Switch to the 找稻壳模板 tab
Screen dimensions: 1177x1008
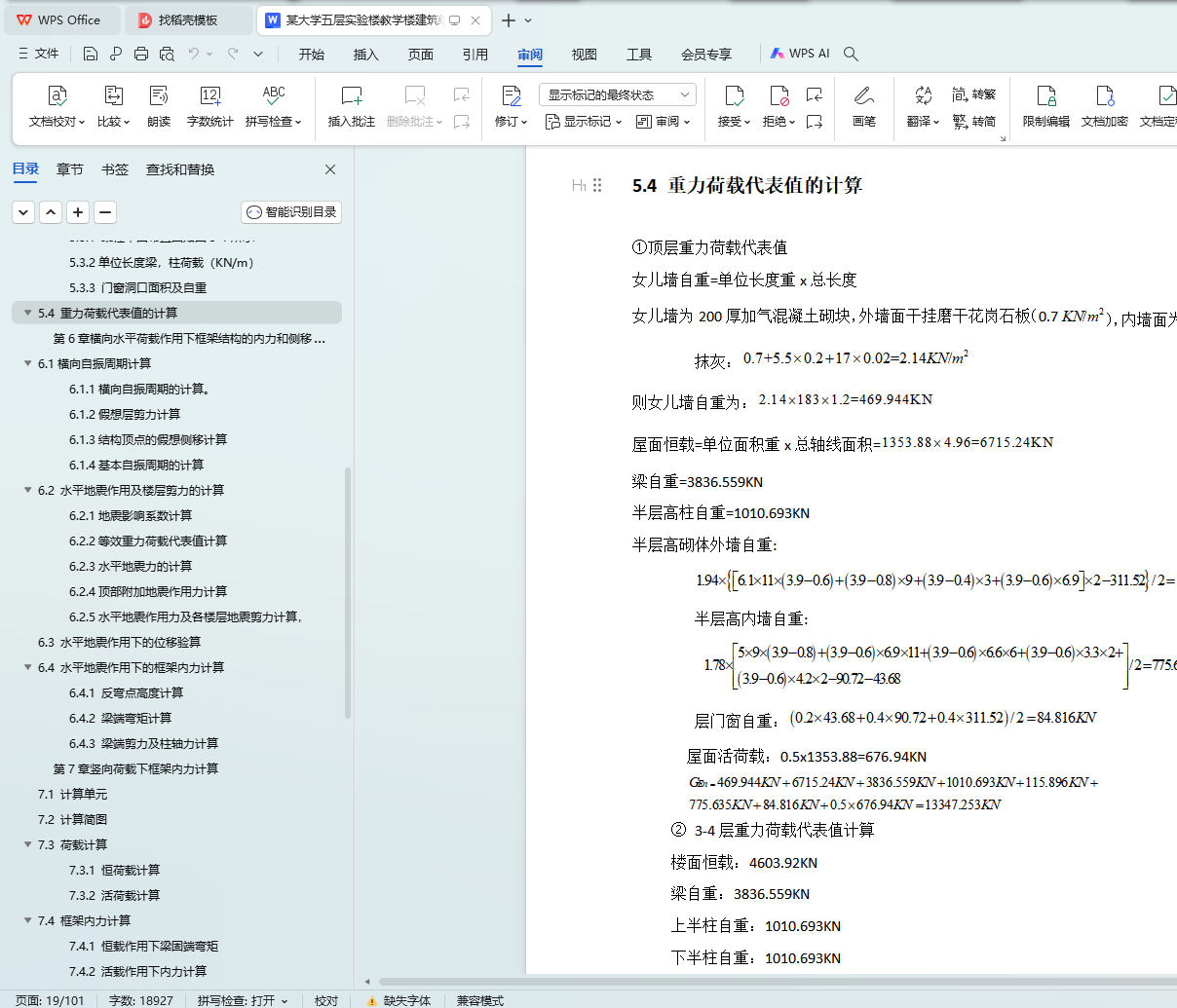(x=188, y=19)
